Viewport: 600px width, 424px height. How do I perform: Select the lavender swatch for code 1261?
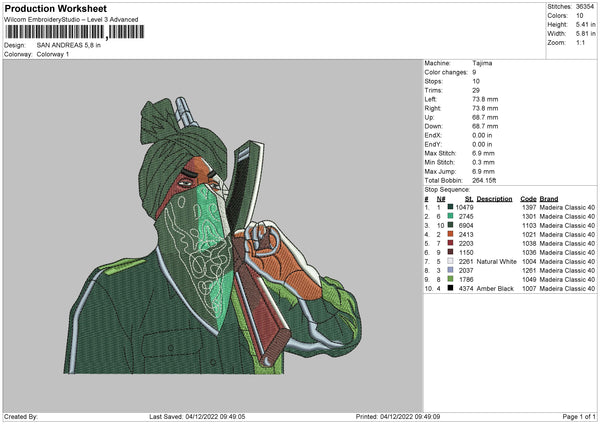(450, 270)
